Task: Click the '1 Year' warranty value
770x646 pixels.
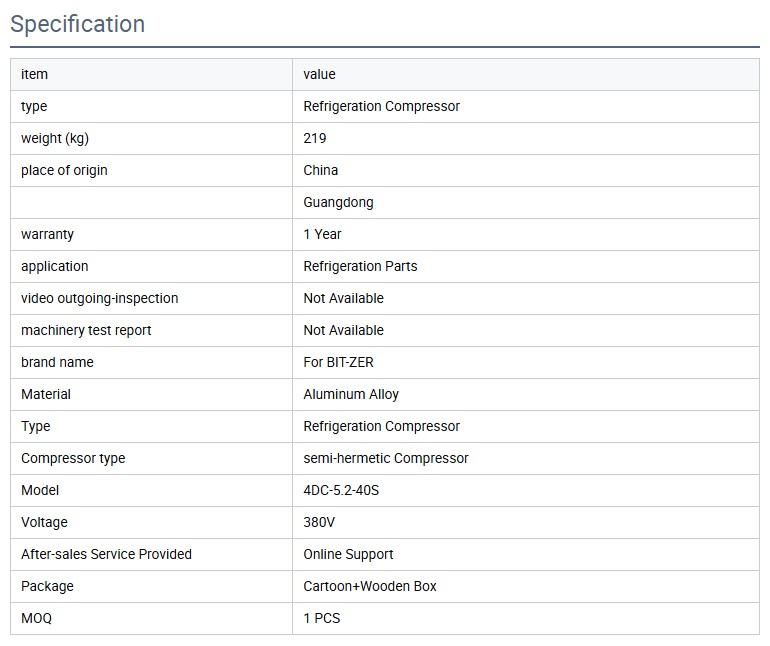Action: pyautogui.click(x=322, y=234)
